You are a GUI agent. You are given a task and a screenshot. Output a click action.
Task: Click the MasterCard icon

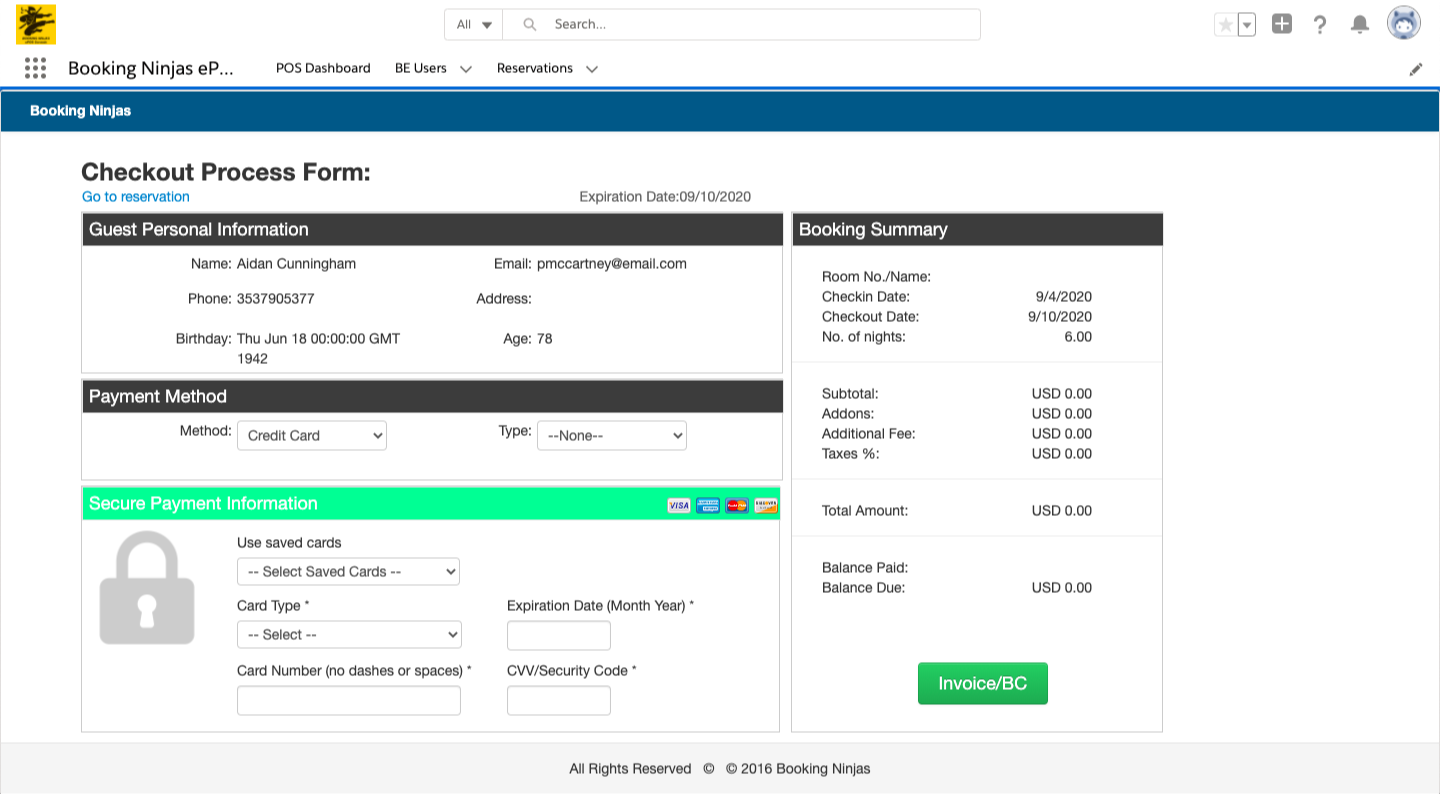737,505
